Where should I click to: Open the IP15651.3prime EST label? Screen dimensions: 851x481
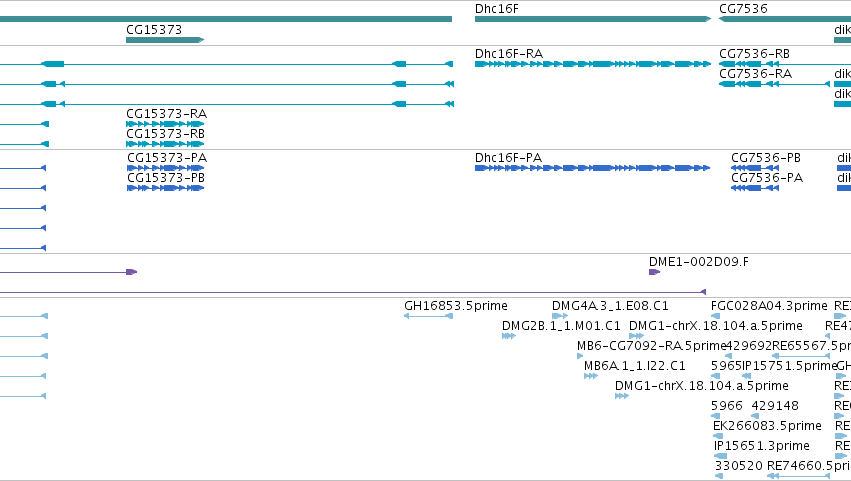point(761,446)
